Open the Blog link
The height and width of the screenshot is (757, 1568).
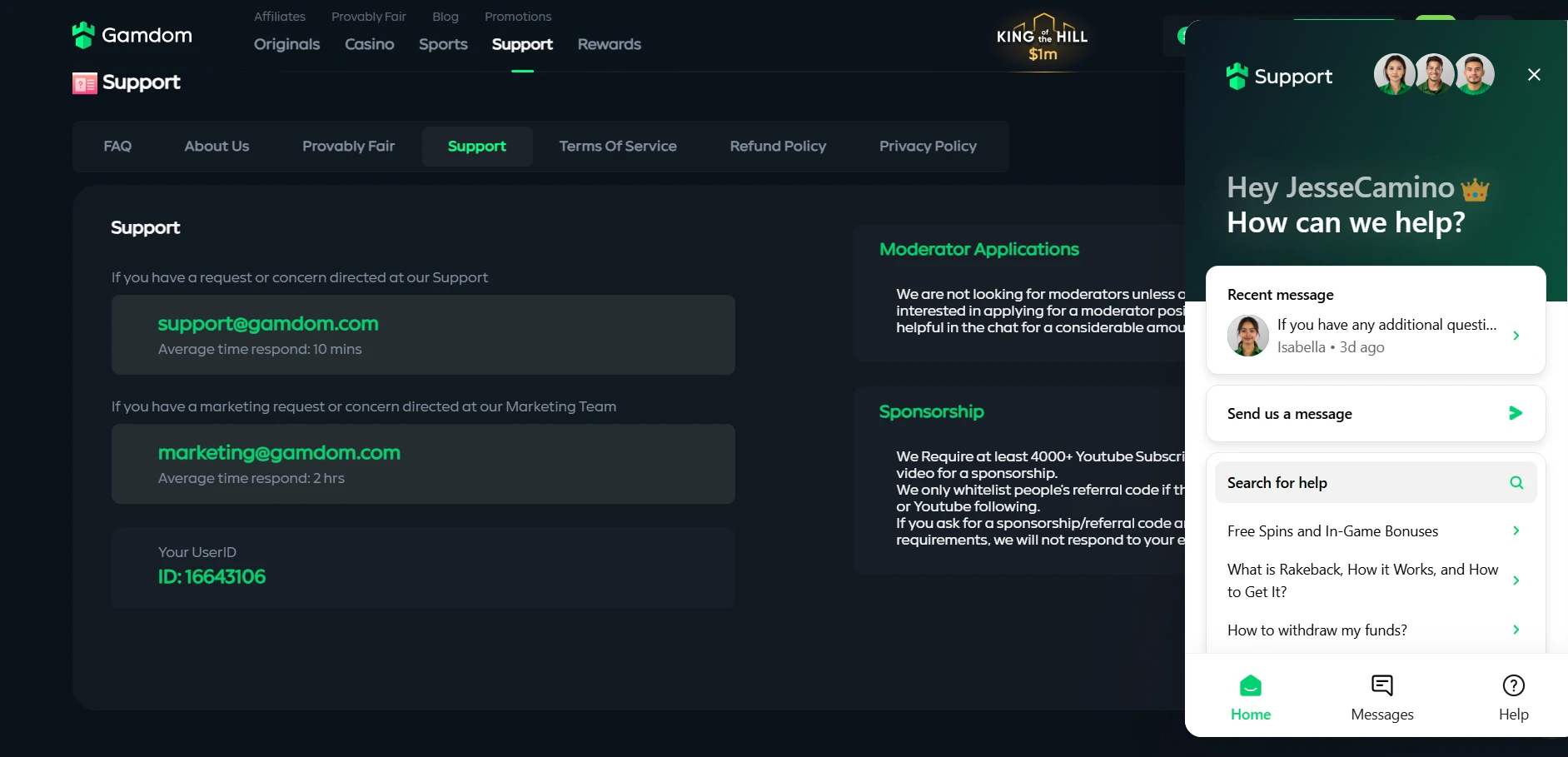(x=446, y=17)
